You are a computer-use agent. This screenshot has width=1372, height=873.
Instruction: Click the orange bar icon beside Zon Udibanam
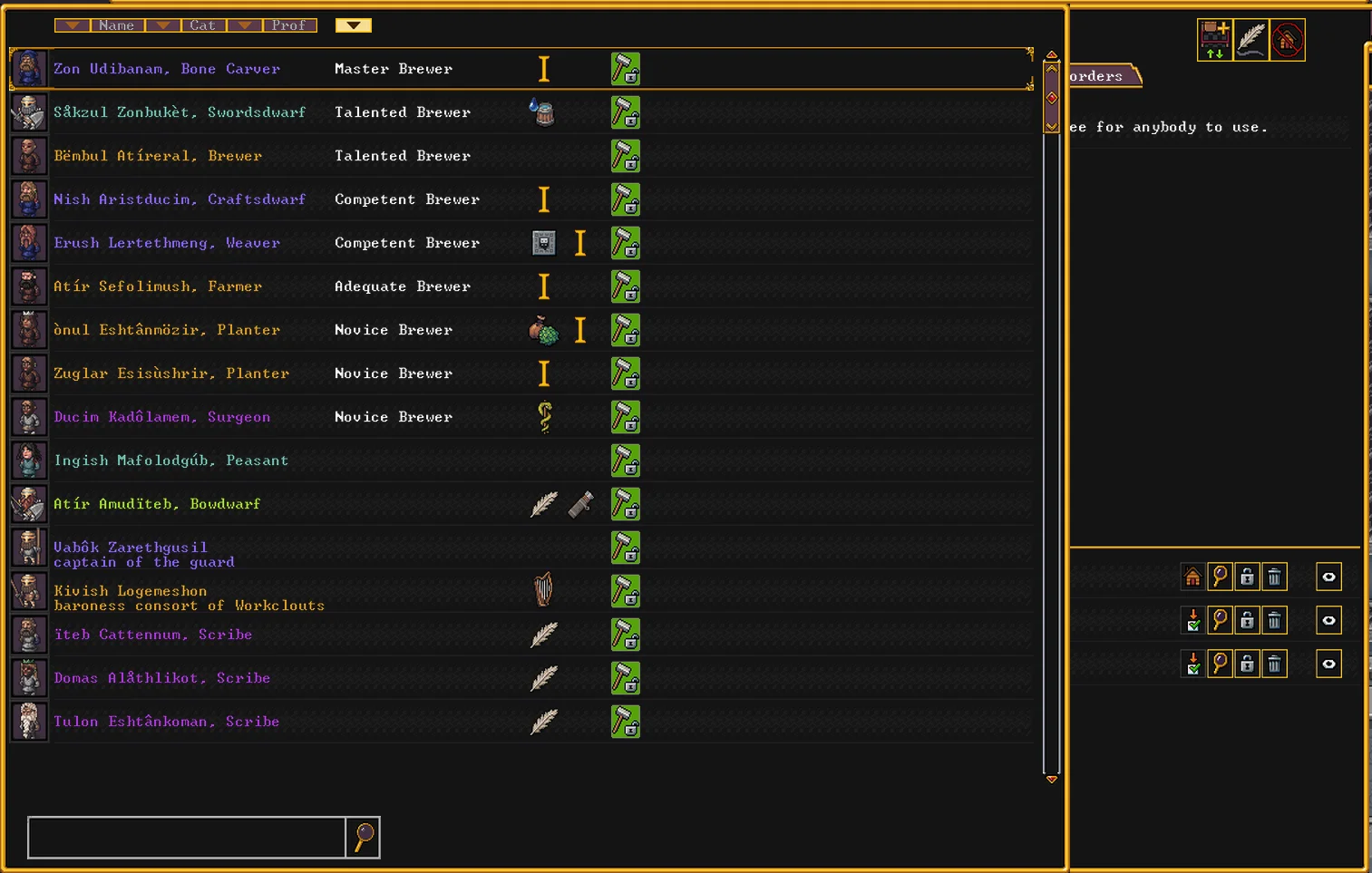click(544, 69)
